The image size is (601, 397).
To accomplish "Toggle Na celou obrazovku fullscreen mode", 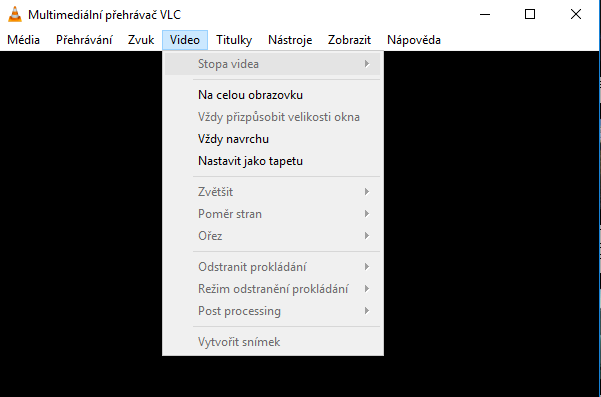I will coord(273,95).
